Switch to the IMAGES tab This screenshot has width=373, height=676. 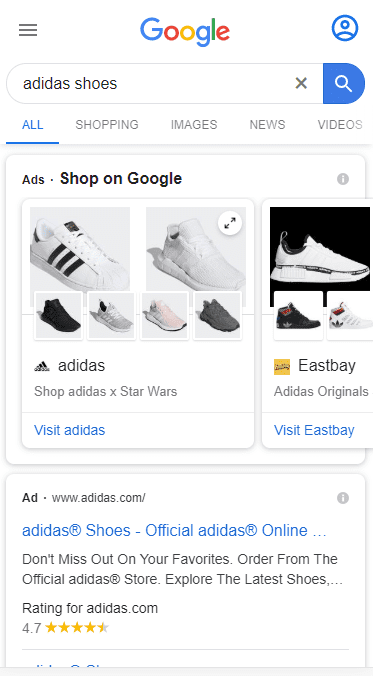pos(194,125)
